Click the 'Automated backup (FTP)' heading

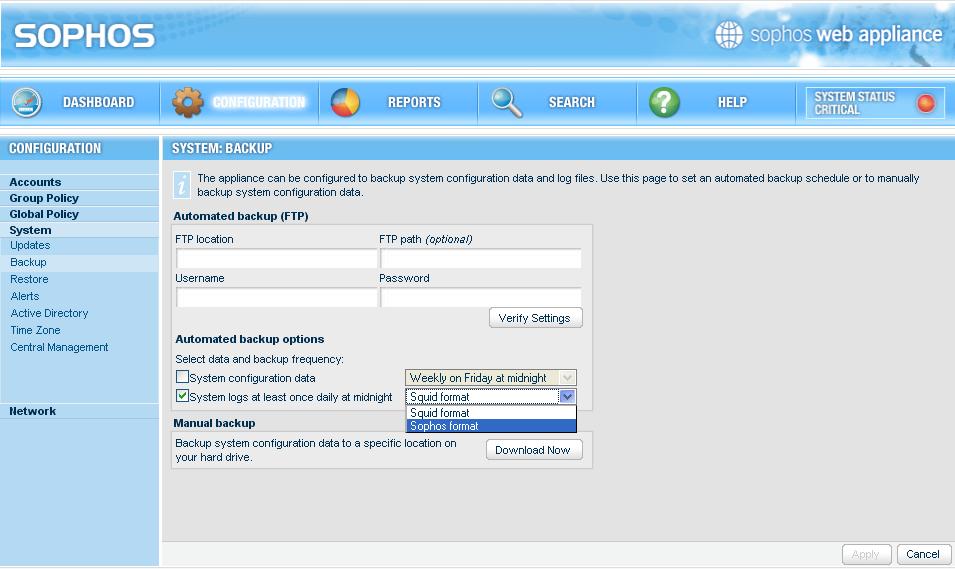point(241,216)
